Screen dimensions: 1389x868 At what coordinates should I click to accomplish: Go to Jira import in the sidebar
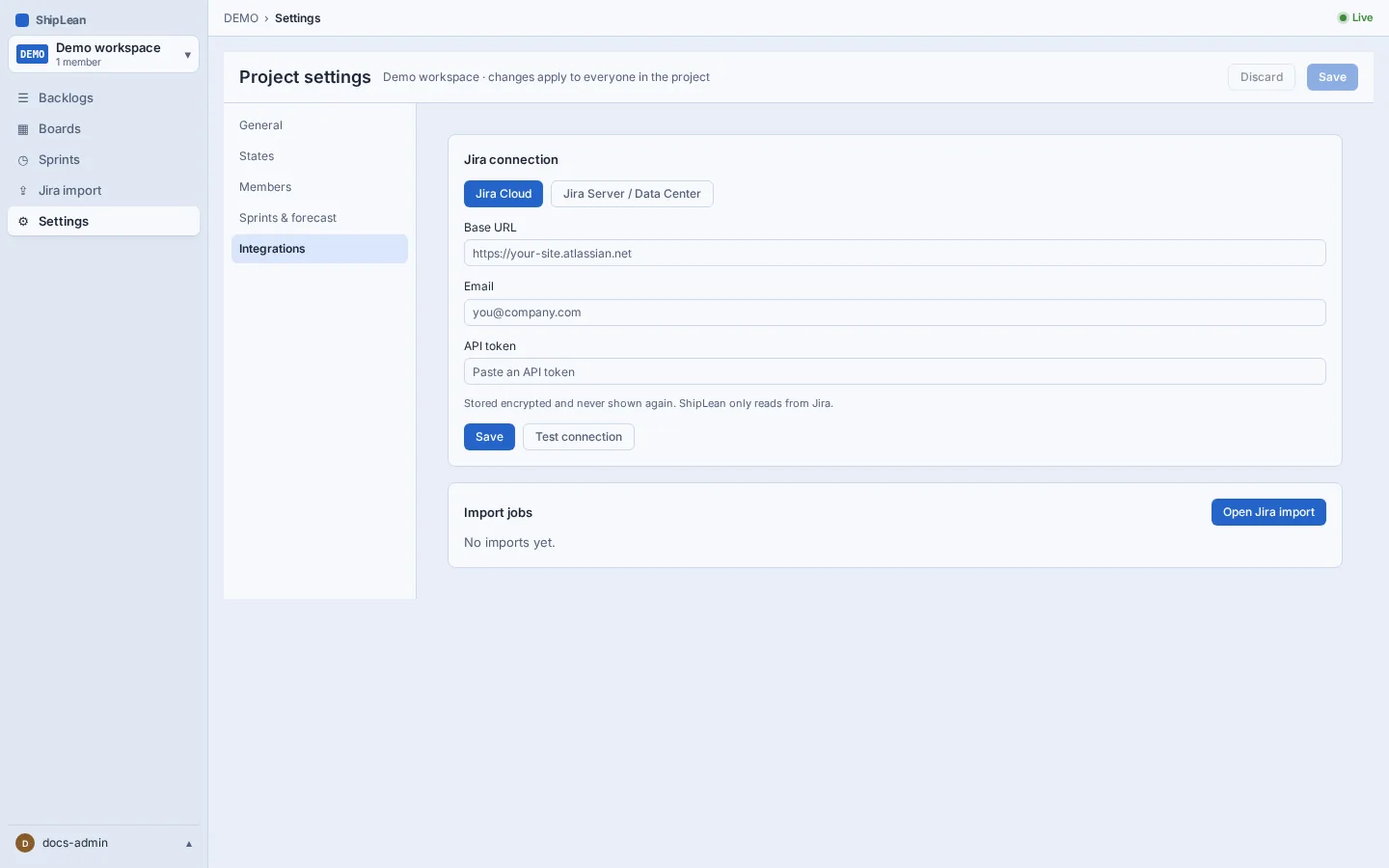click(x=103, y=191)
